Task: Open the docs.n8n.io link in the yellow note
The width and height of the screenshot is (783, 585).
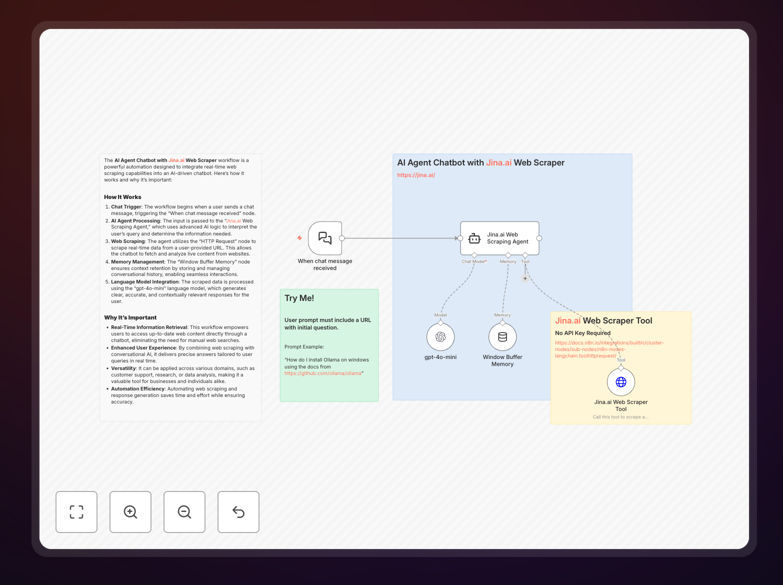Action: tap(609, 349)
